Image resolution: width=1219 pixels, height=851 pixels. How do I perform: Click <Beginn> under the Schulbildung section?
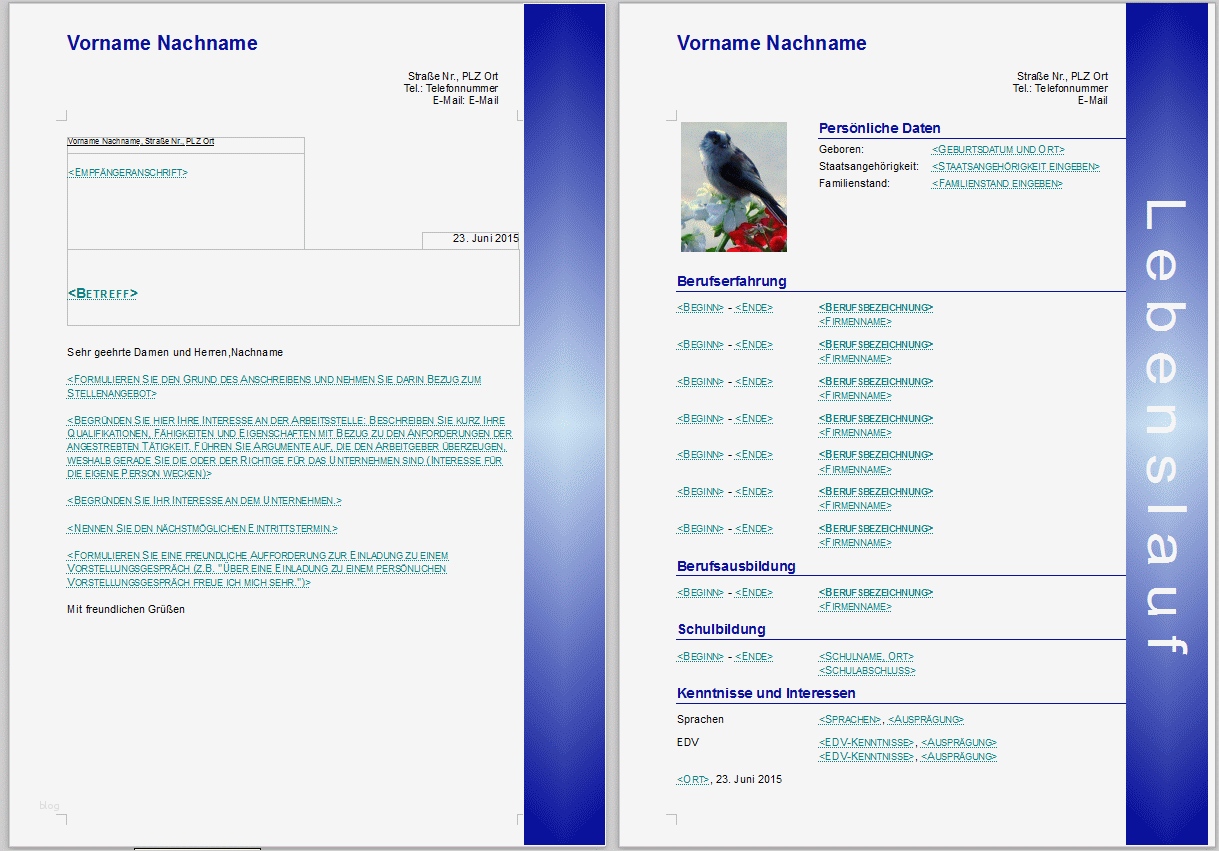tap(700, 656)
